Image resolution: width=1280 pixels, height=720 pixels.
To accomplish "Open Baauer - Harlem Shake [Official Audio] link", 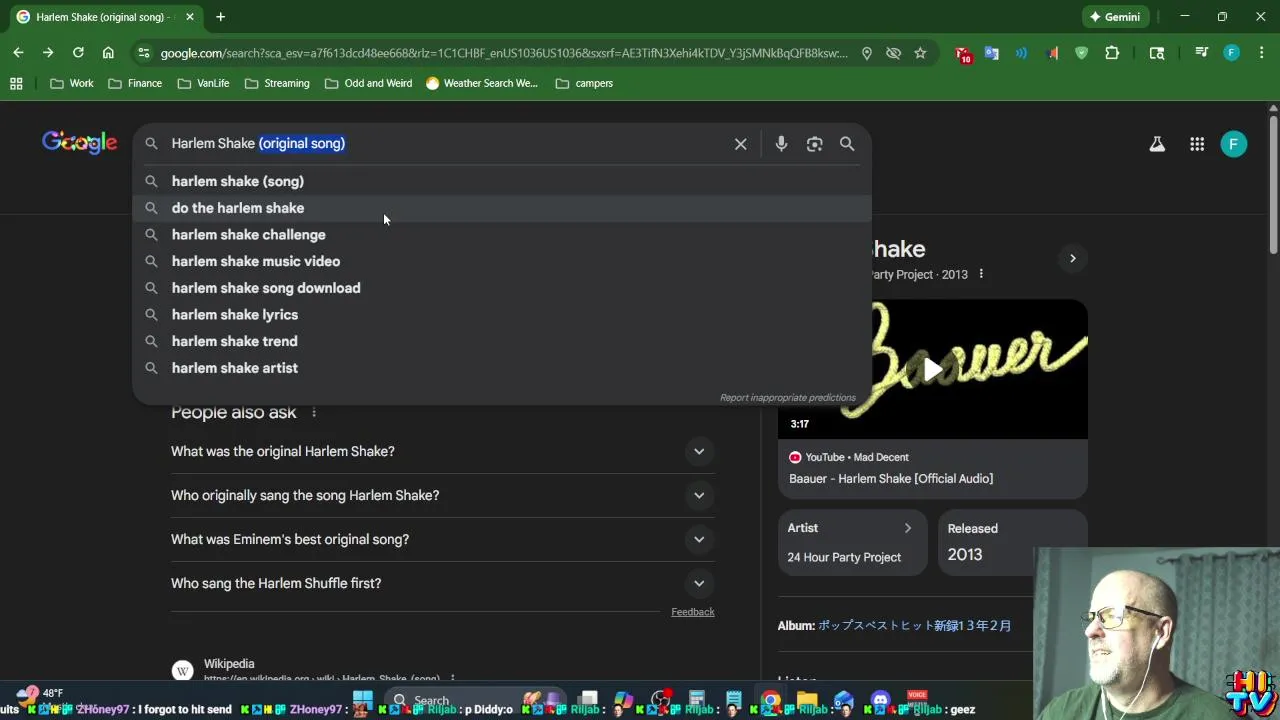I will 891,479.
